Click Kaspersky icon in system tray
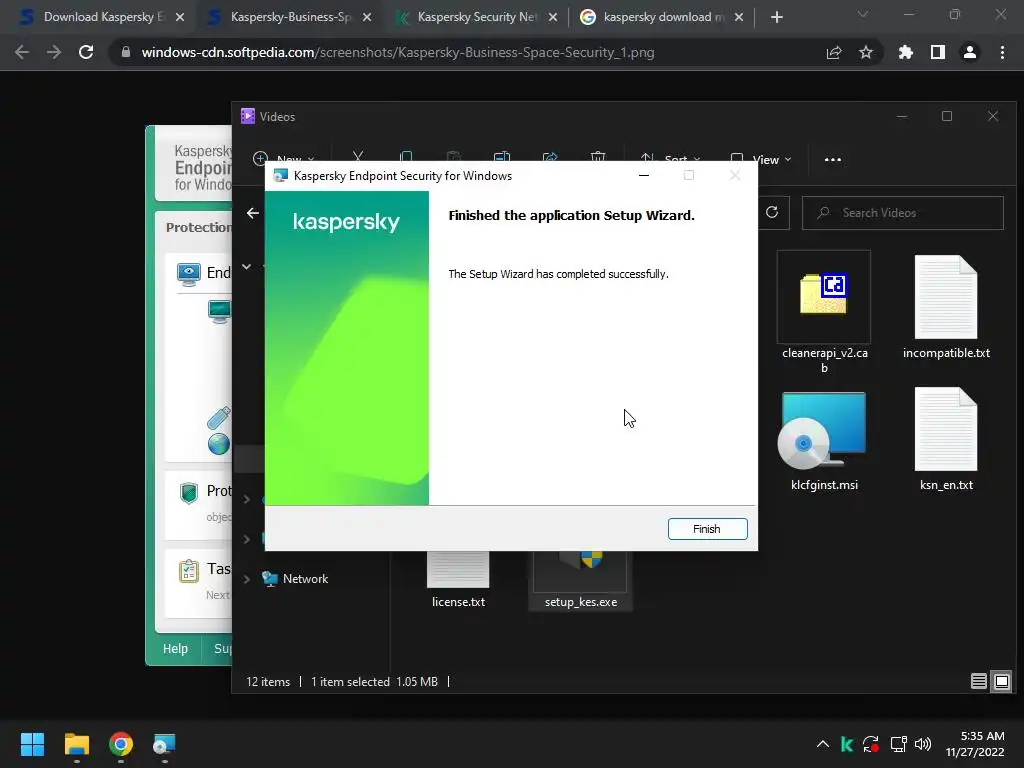The height and width of the screenshot is (768, 1024). [x=847, y=744]
